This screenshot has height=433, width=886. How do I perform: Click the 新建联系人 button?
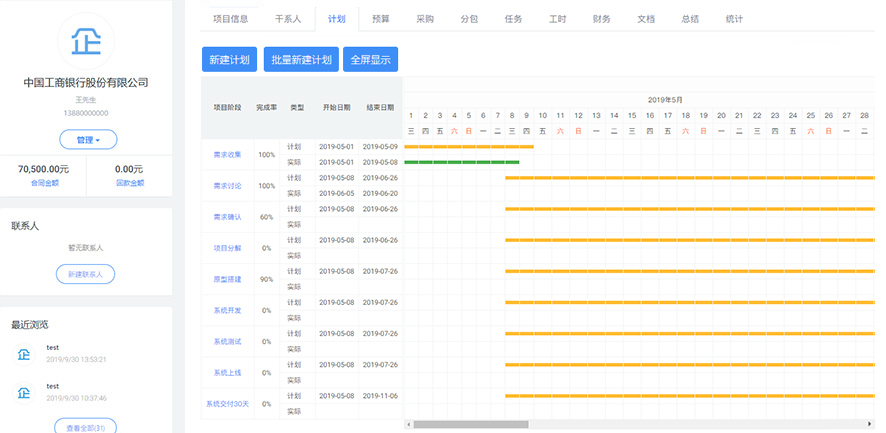point(86,274)
